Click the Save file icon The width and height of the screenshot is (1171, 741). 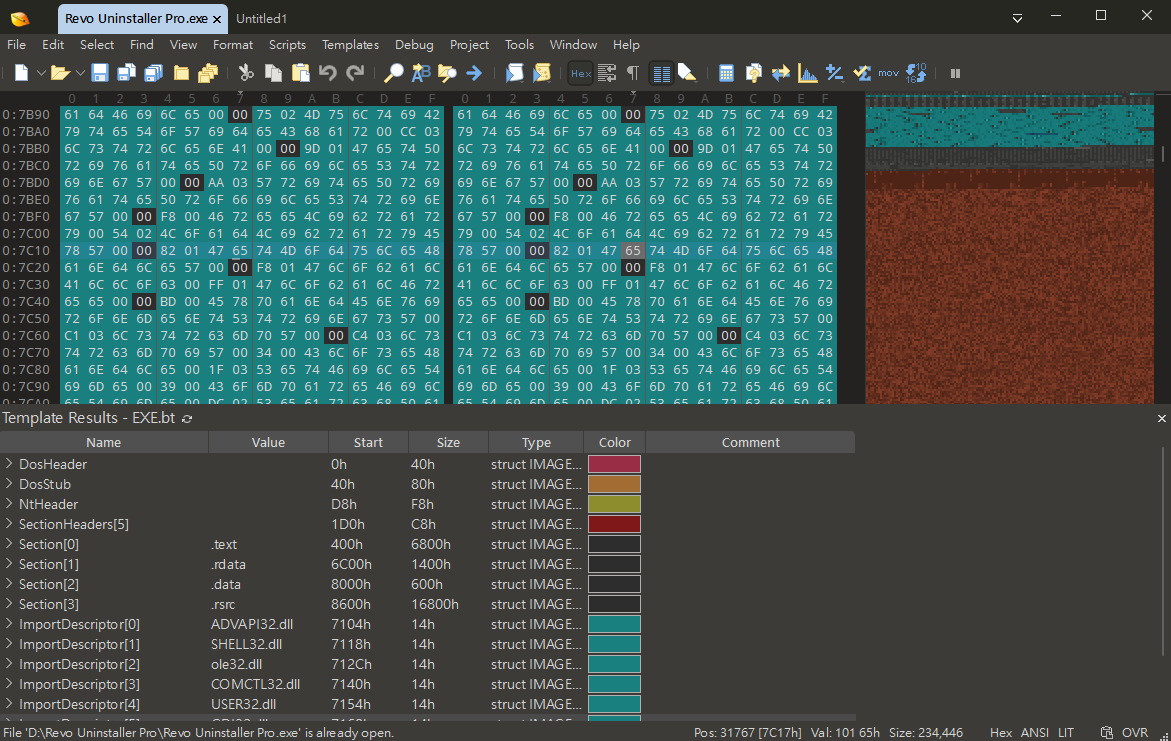[x=100, y=73]
